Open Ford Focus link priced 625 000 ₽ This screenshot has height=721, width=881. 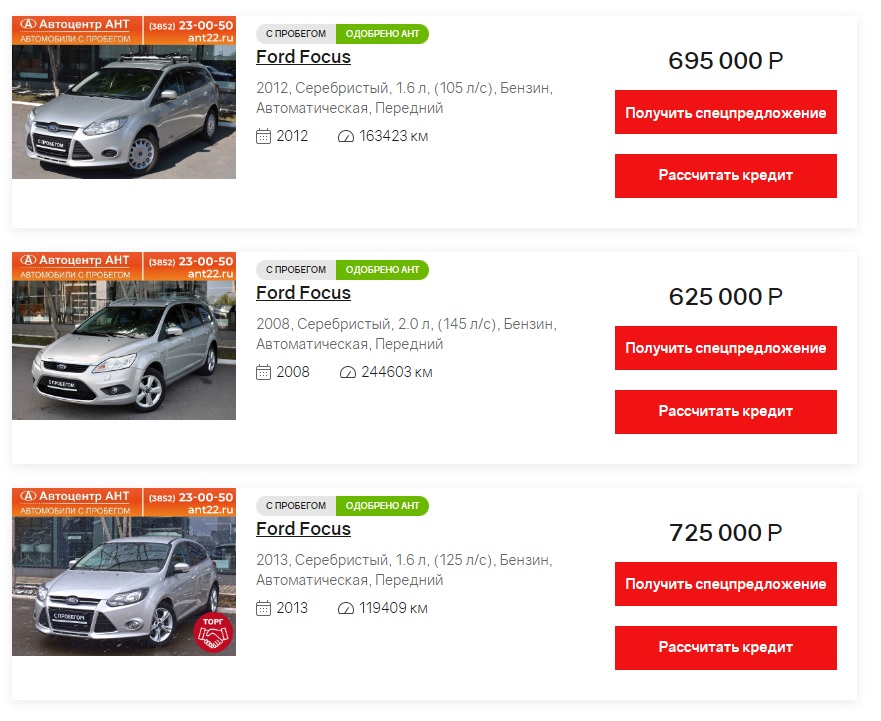click(303, 293)
